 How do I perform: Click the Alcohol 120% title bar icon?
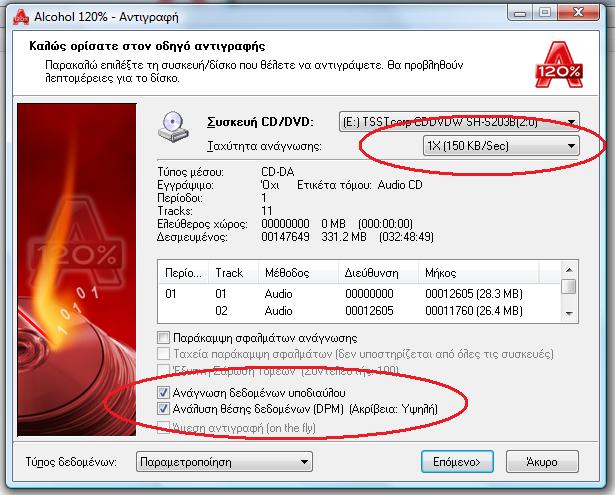click(20, 16)
